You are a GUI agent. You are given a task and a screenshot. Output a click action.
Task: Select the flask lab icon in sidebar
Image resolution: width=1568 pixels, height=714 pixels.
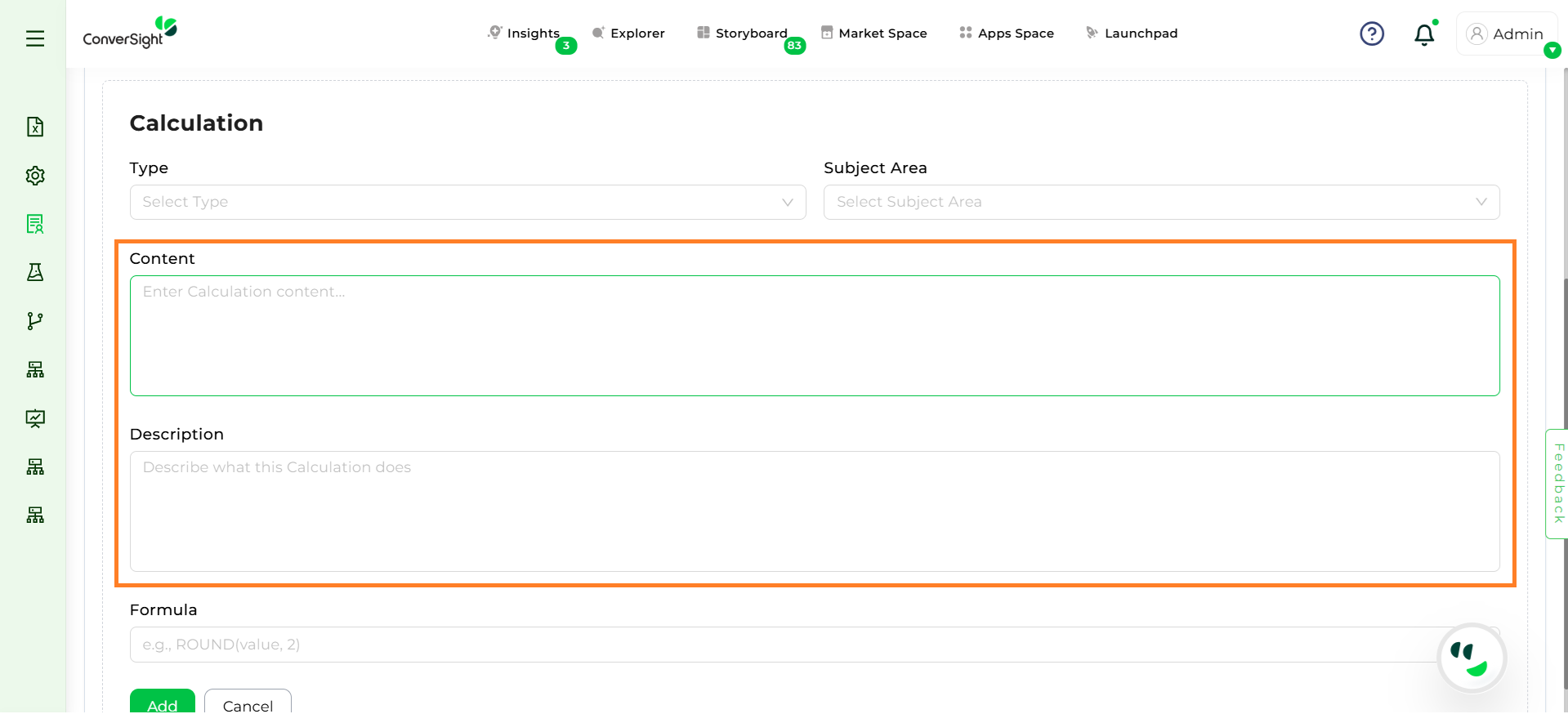[35, 272]
